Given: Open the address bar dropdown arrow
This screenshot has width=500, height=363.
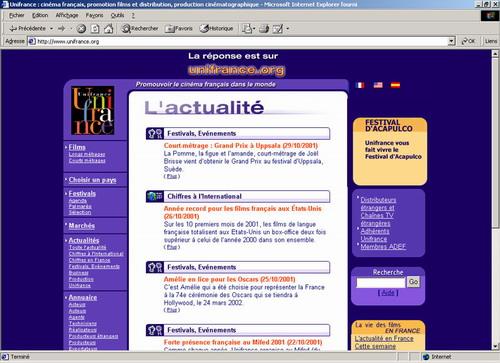Looking at the screenshot, I should 451,41.
